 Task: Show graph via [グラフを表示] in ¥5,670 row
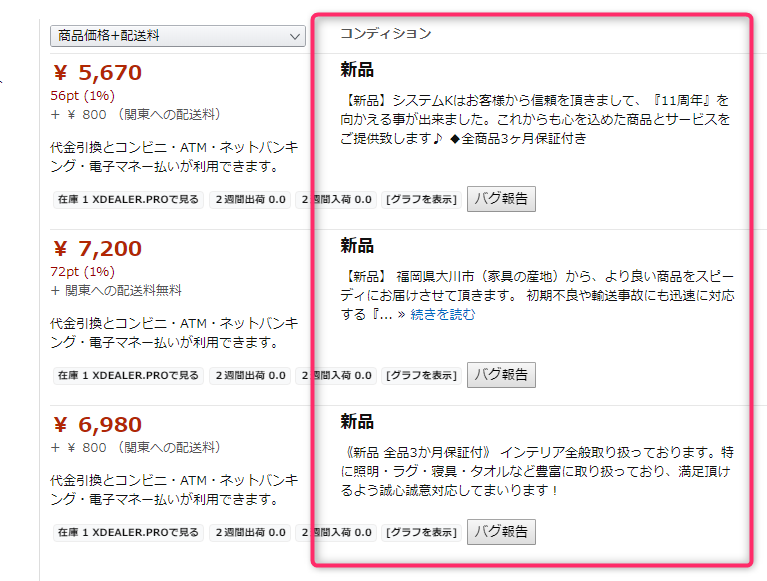pos(421,200)
